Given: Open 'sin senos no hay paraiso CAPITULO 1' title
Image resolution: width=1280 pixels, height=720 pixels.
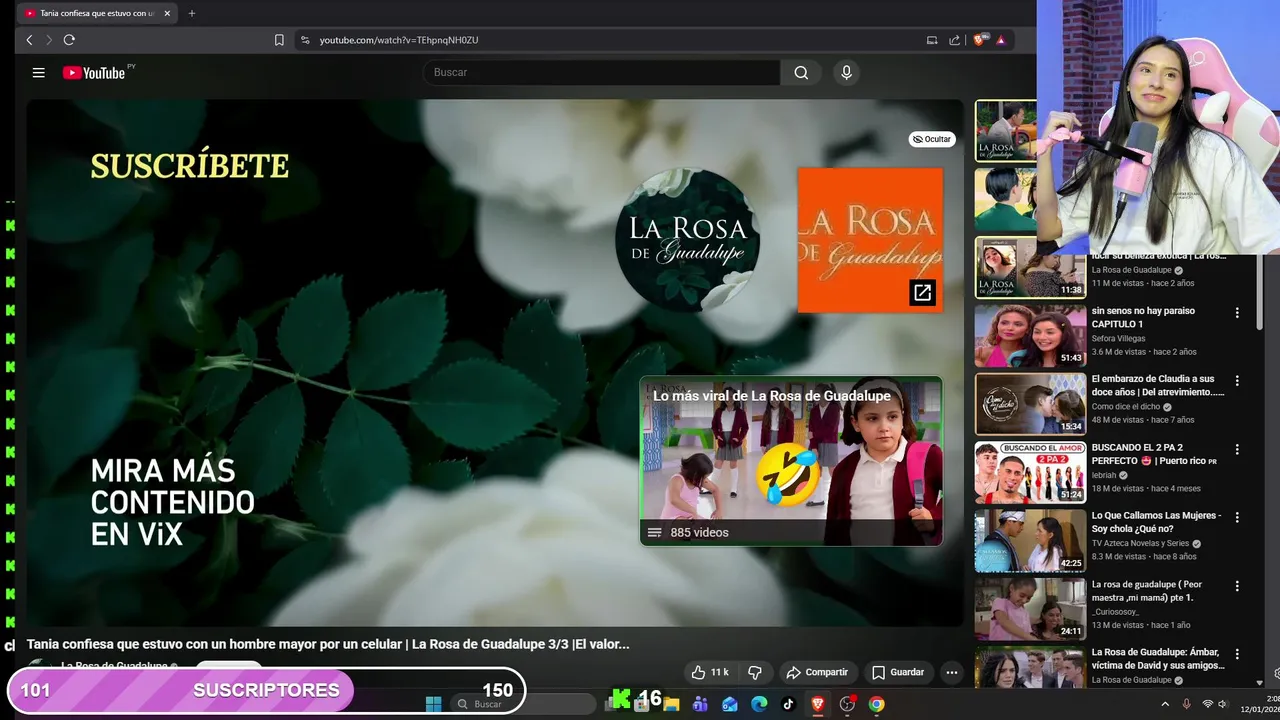Looking at the screenshot, I should [x=1143, y=317].
